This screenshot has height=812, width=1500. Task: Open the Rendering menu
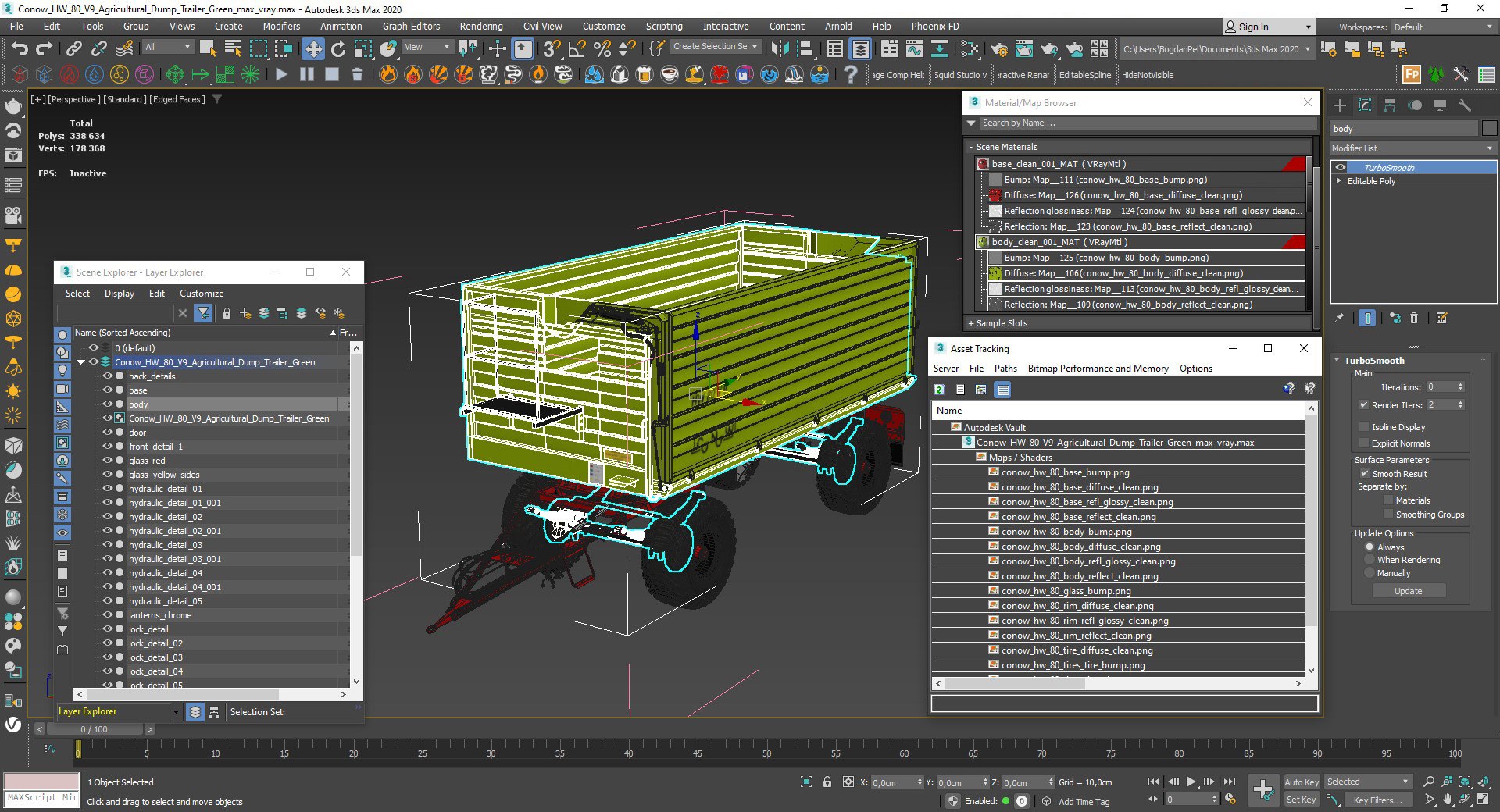pos(481,27)
